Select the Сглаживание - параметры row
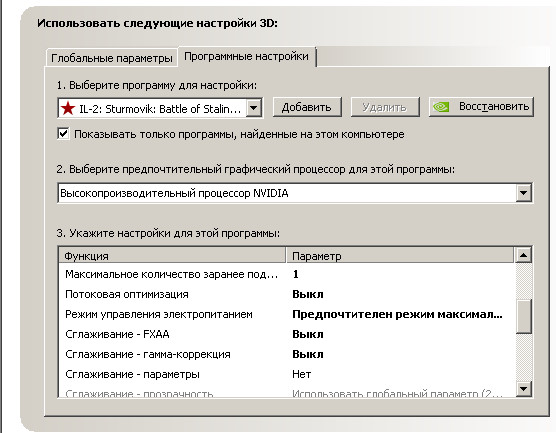Image resolution: width=556 pixels, height=433 pixels. 287,374
